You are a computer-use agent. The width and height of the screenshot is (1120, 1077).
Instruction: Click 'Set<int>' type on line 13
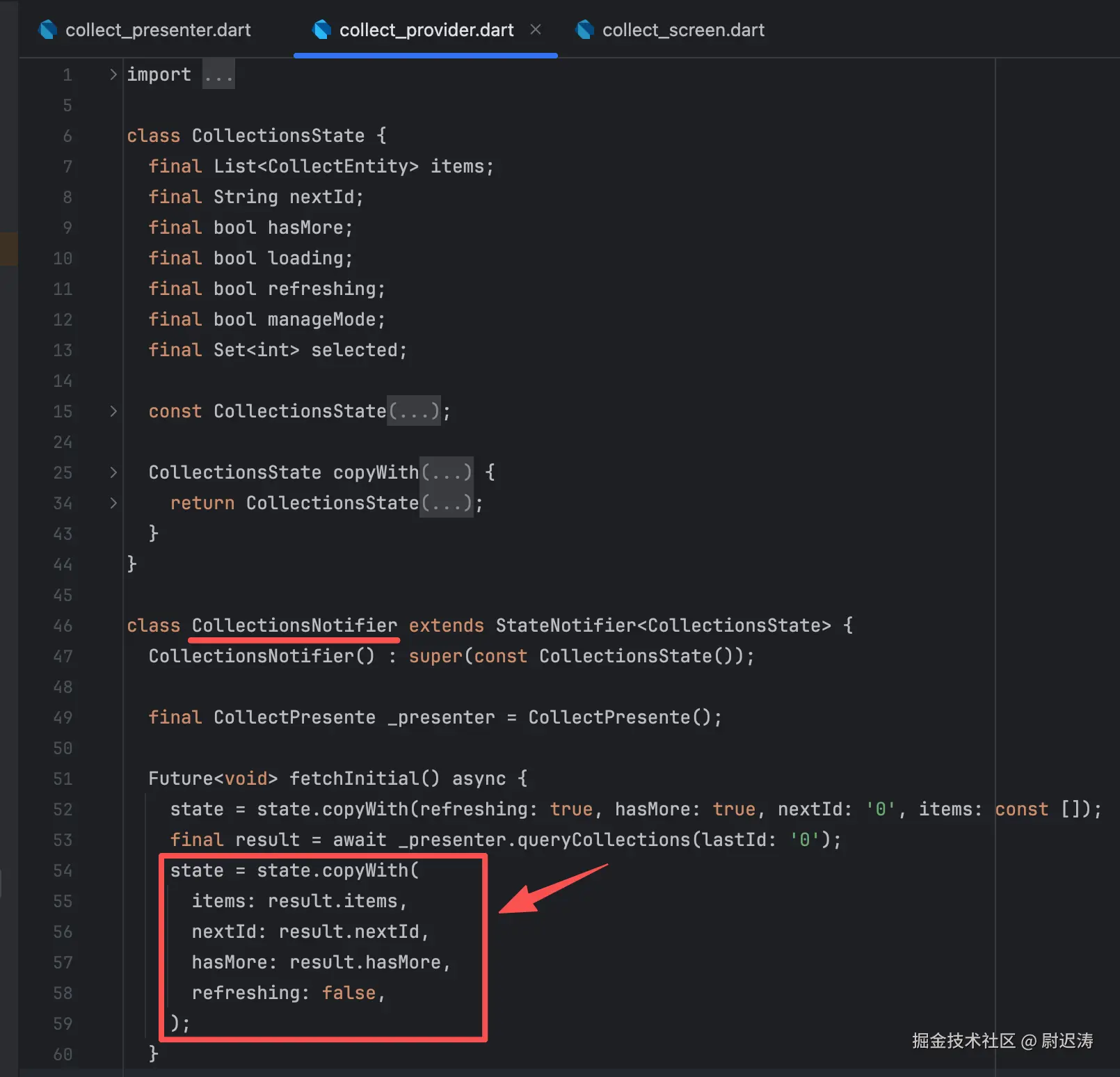click(257, 350)
